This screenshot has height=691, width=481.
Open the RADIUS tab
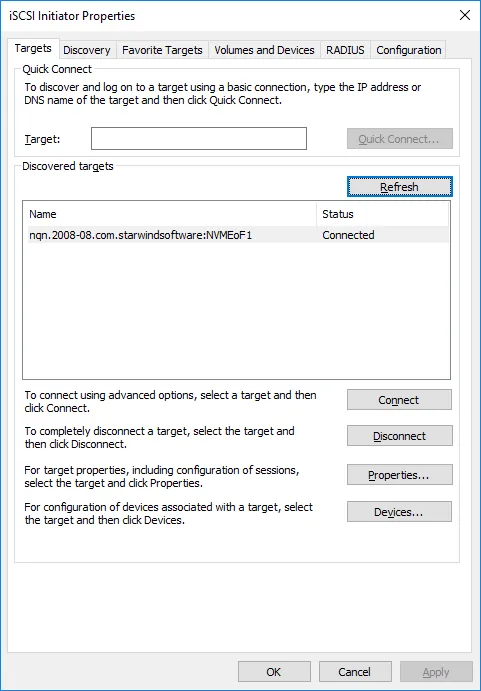pos(345,50)
